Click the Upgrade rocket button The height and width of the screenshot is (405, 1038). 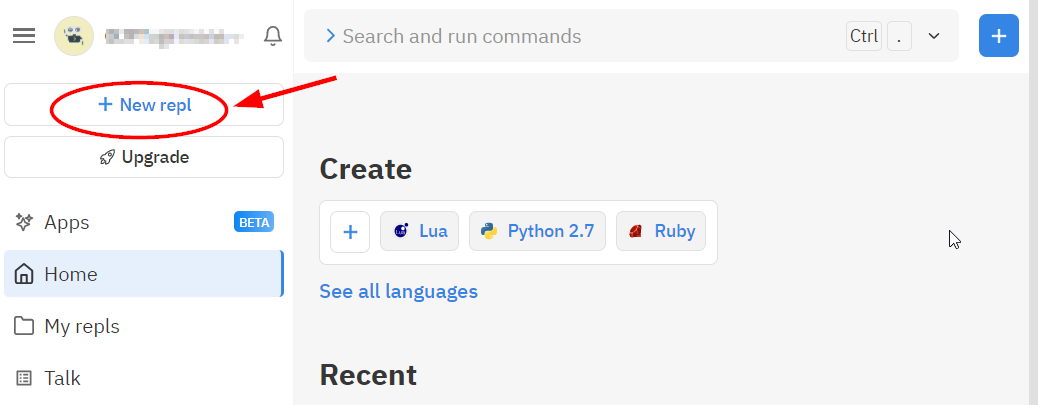tap(144, 157)
